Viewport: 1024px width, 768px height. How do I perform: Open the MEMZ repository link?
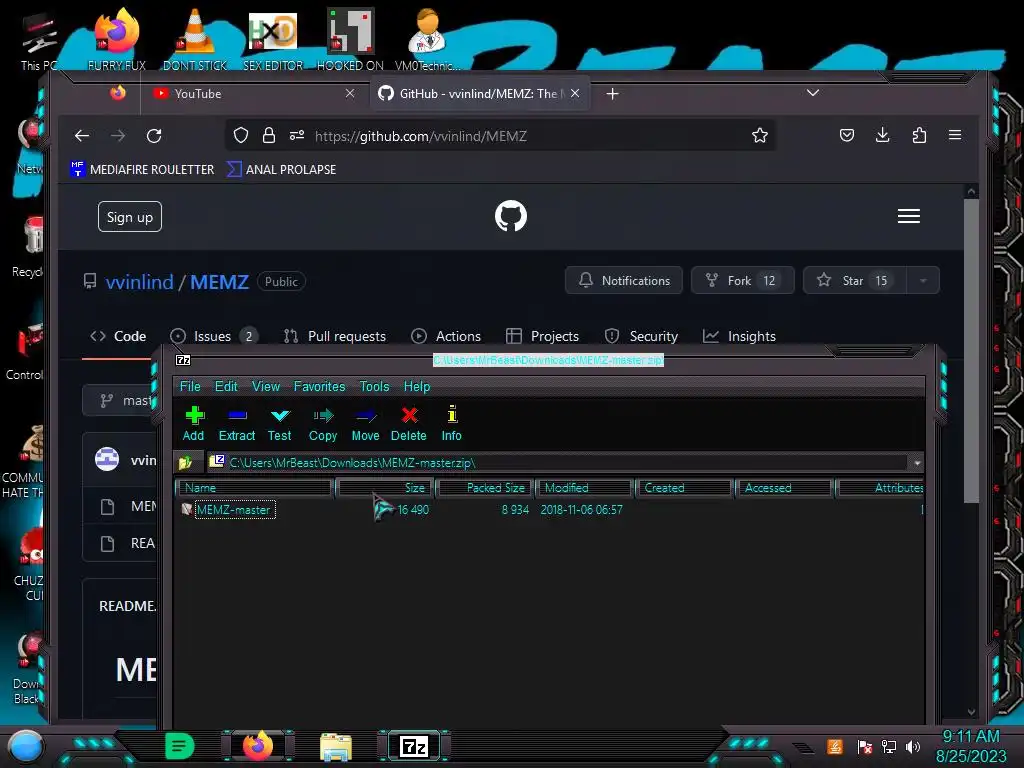[x=219, y=281]
